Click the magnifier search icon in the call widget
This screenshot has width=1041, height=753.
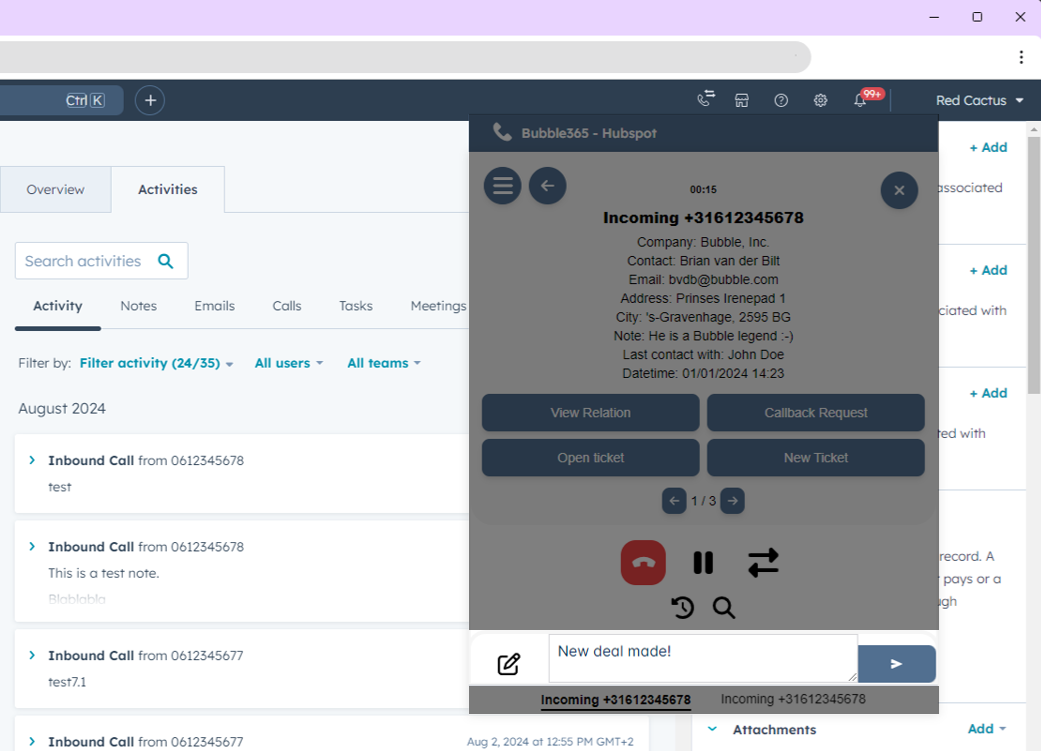coord(724,607)
